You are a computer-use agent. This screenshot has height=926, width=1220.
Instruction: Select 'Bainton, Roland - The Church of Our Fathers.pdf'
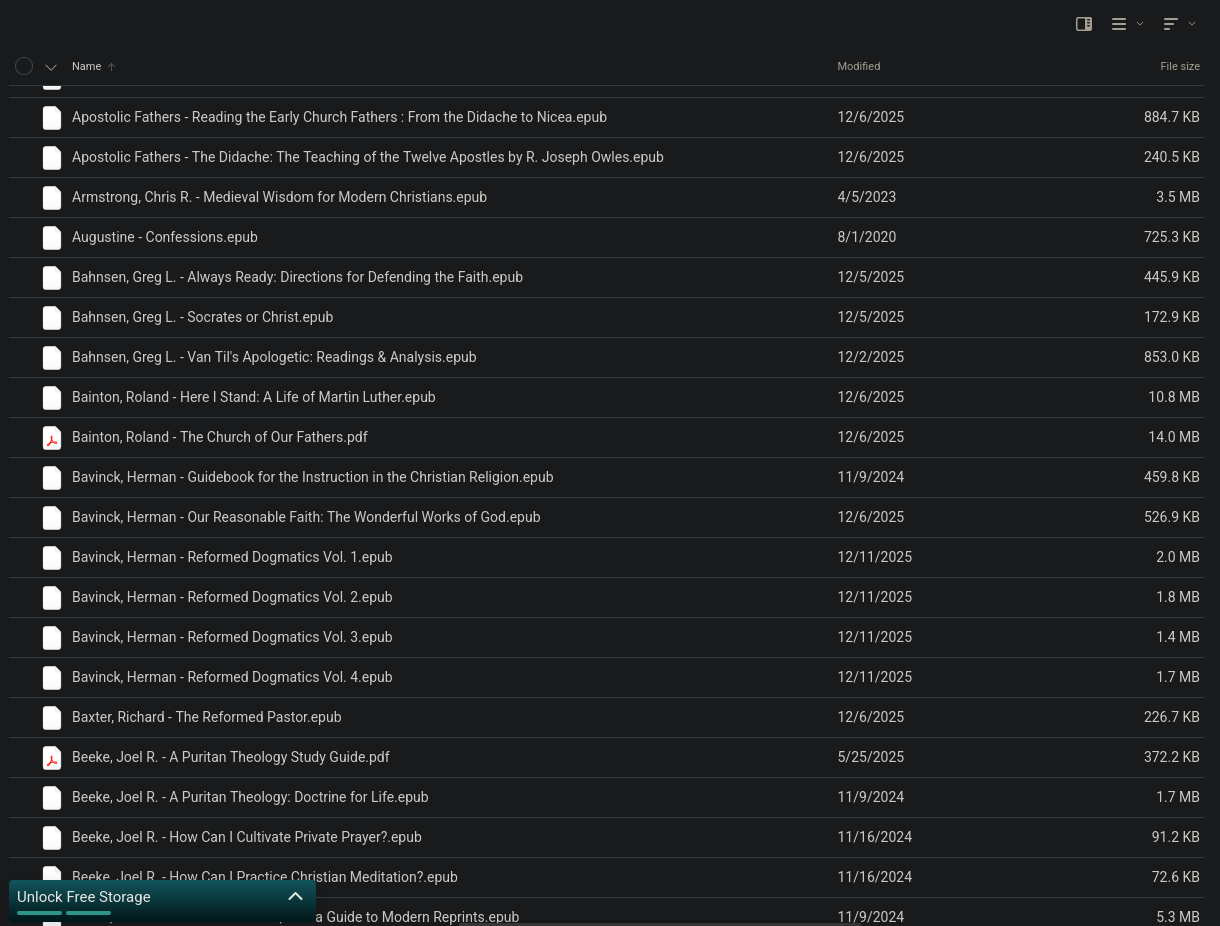pos(220,437)
